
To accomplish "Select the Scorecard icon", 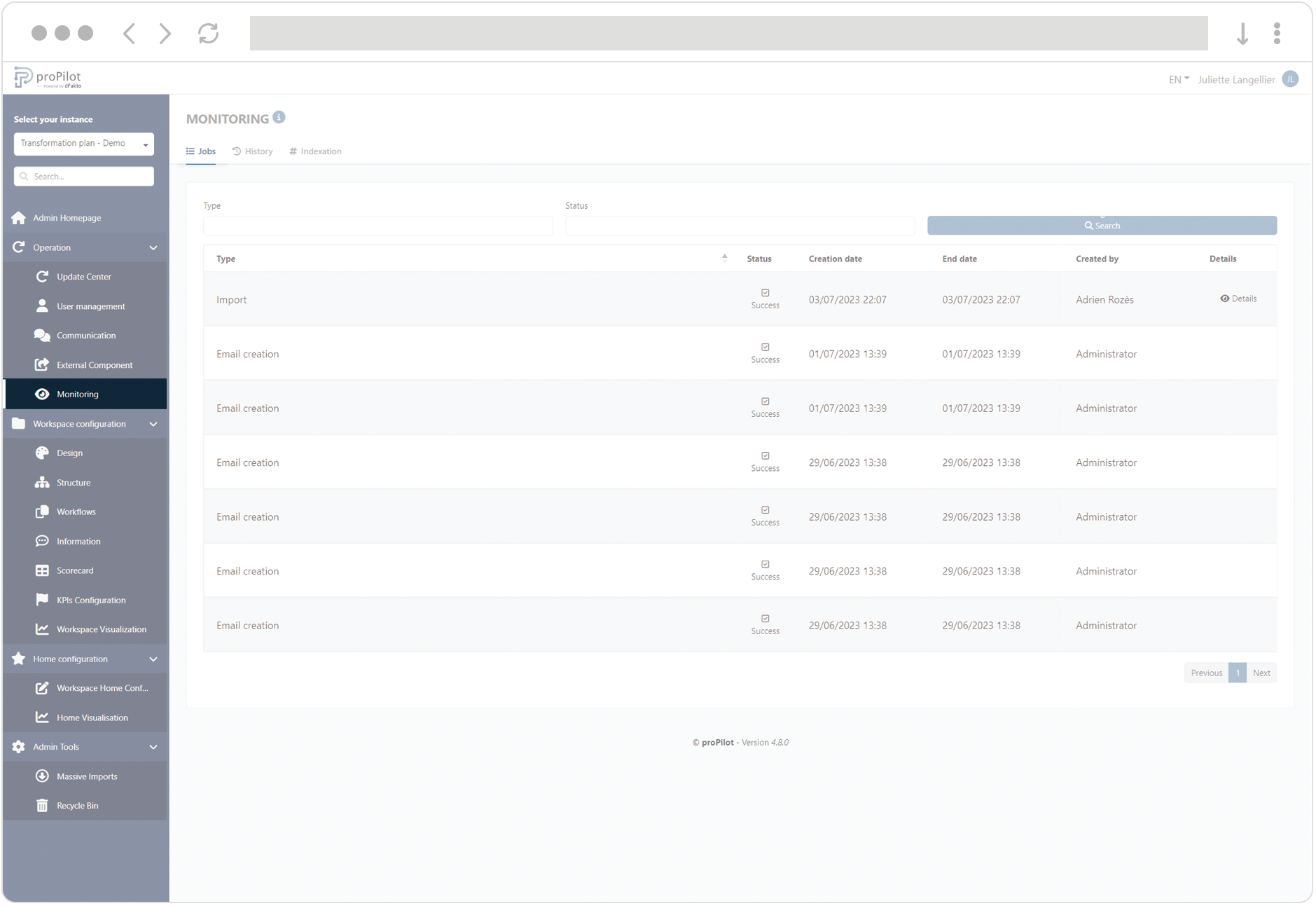I will [43, 570].
